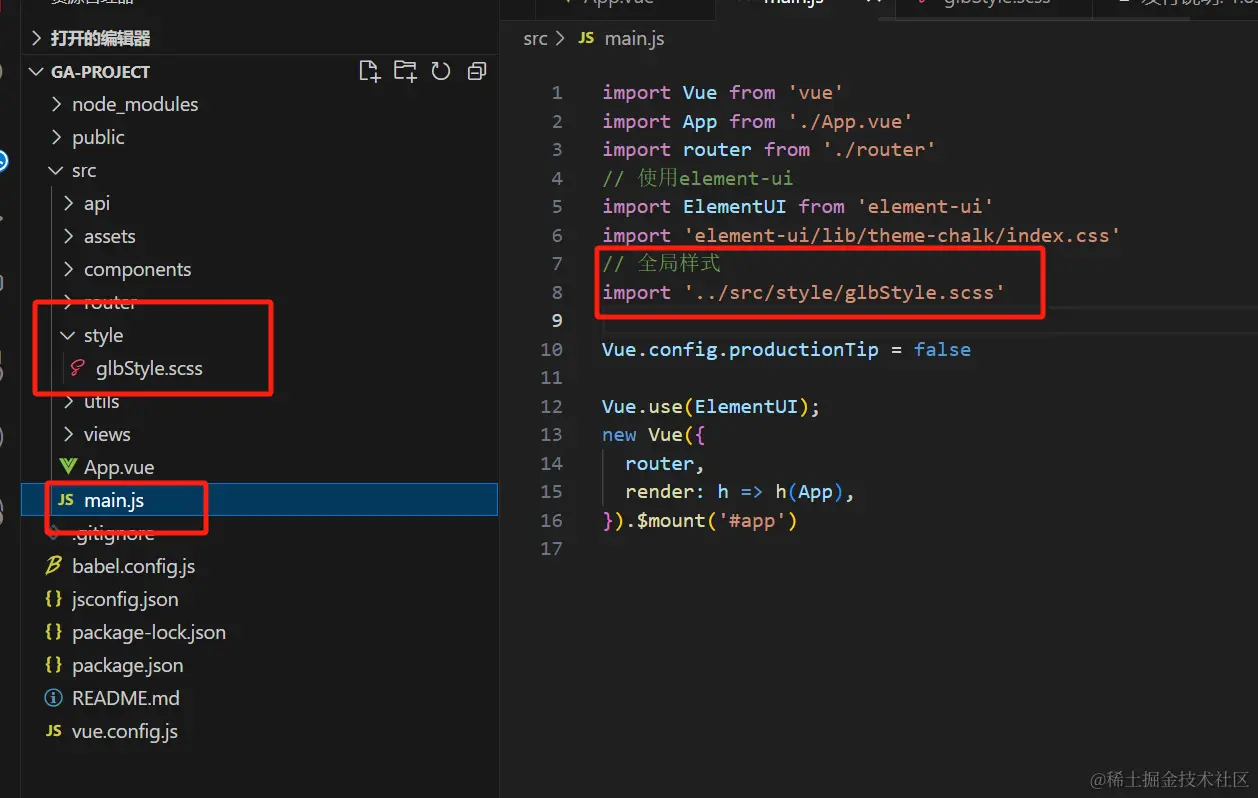Expand the node_modules folder

point(56,104)
